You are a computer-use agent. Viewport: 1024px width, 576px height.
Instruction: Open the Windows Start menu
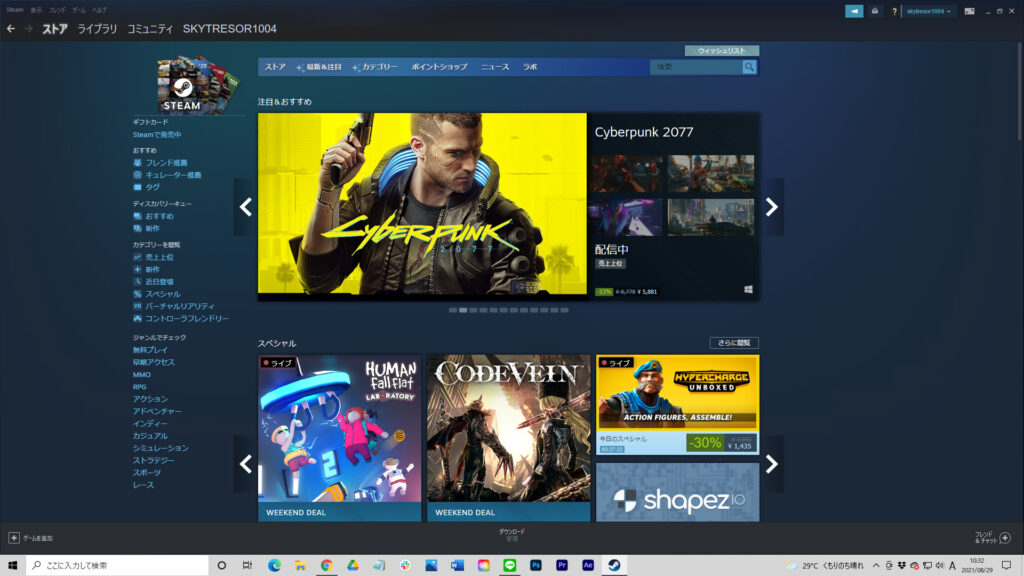coord(12,565)
